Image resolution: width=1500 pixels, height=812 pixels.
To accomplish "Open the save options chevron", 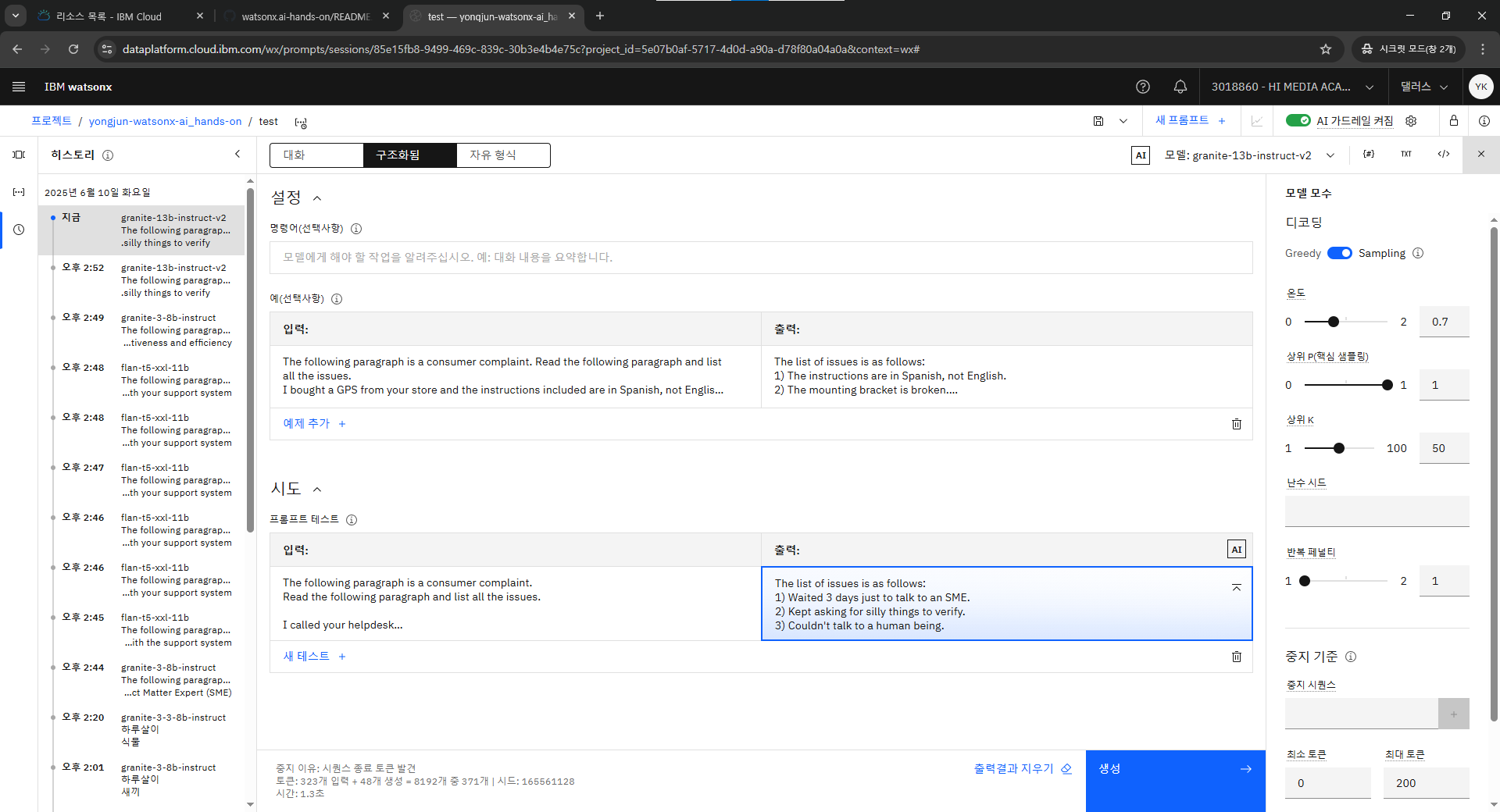I will click(x=1123, y=121).
